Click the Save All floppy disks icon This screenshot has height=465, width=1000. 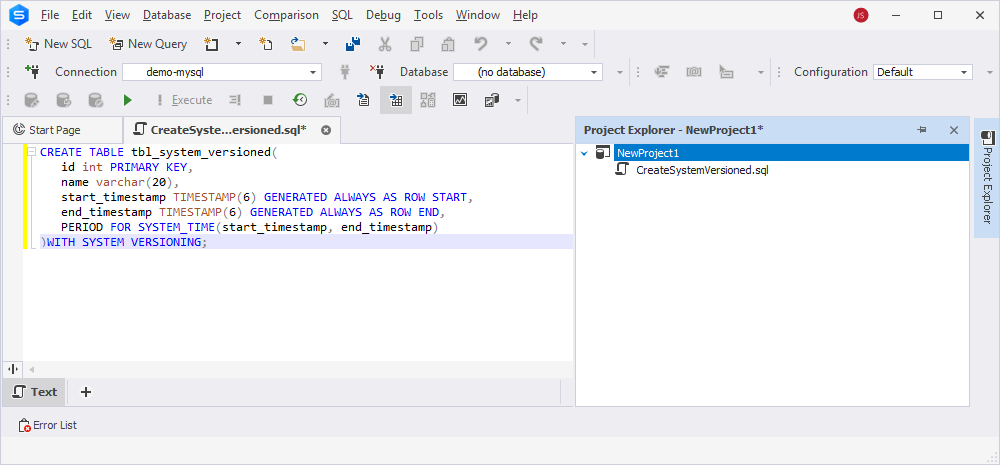click(353, 44)
